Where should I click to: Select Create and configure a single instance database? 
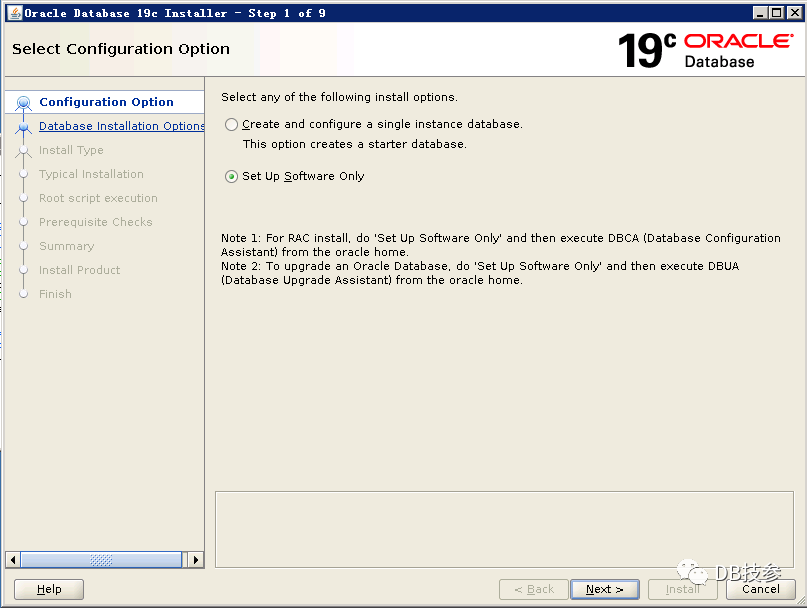pos(232,125)
